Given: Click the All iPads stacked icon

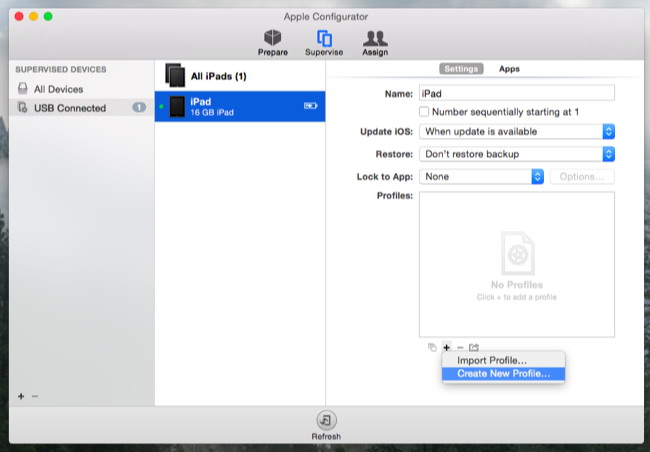Looking at the screenshot, I should coord(175,75).
